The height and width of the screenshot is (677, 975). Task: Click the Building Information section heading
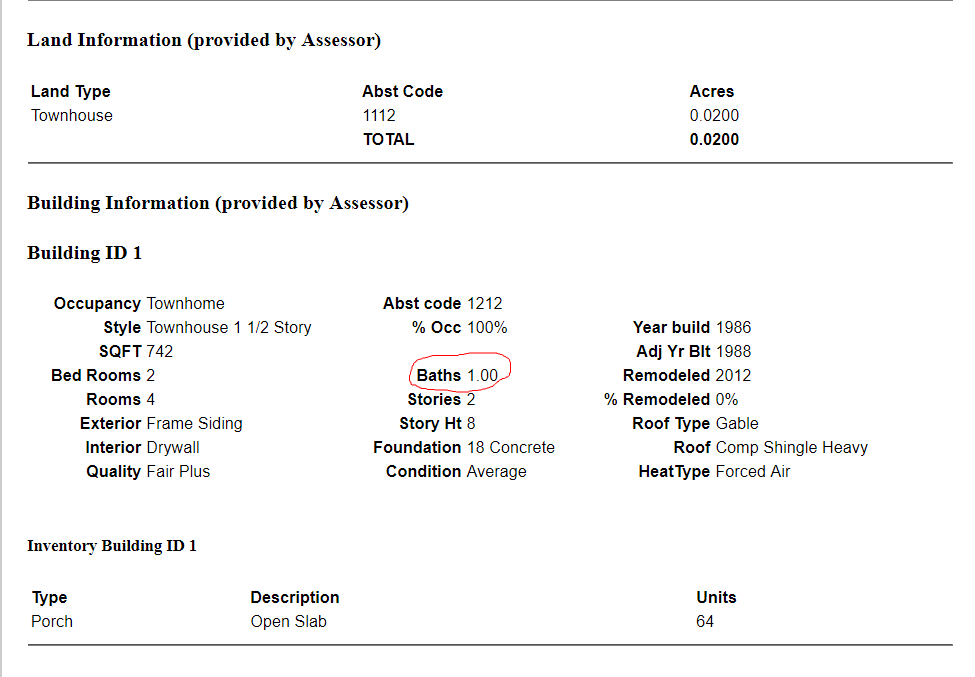pos(218,203)
